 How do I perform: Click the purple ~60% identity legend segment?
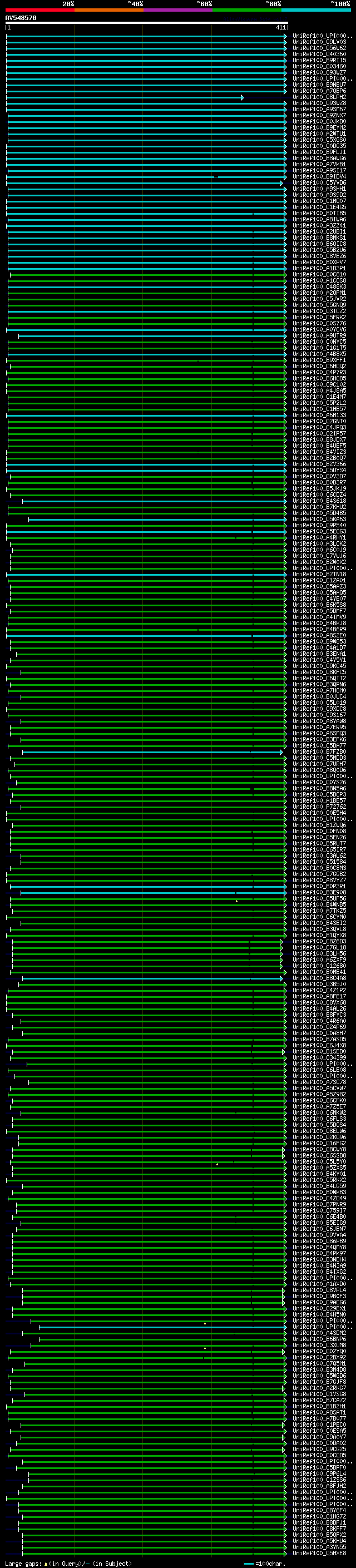177,11
